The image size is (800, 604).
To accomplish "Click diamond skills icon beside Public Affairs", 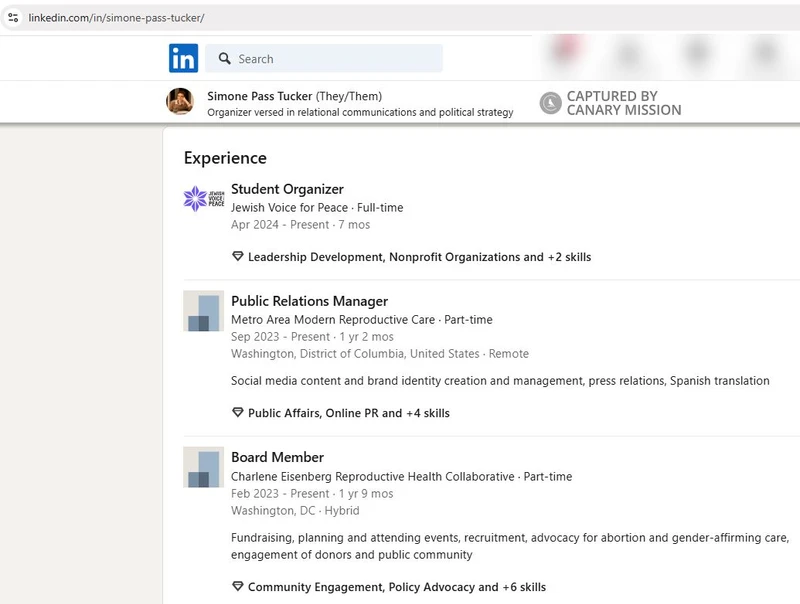I will [x=238, y=412].
